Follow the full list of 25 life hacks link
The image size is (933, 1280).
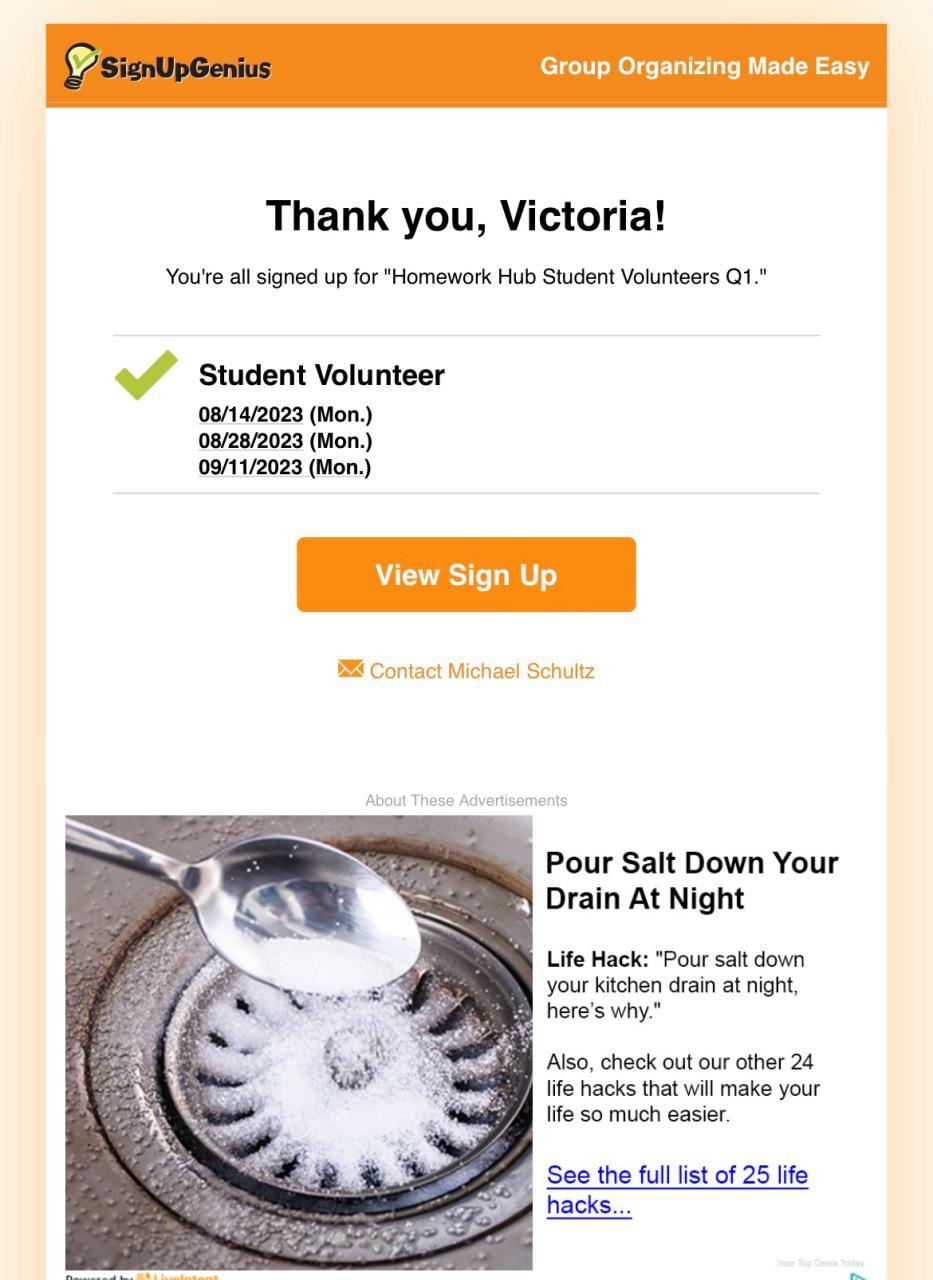[x=677, y=1190]
